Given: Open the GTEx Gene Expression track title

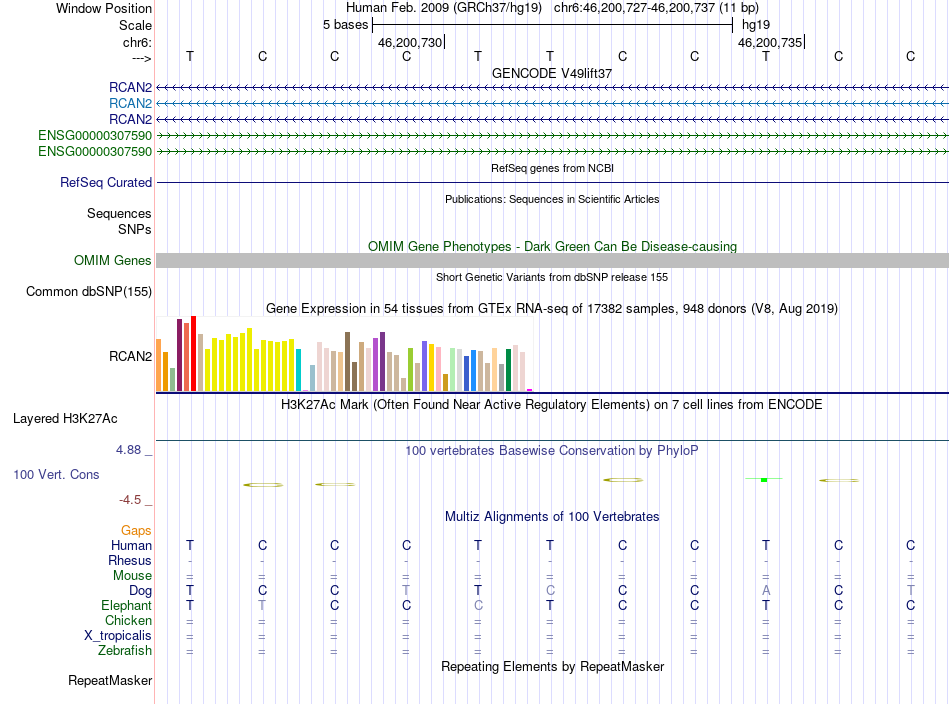Looking at the screenshot, I should (x=552, y=308).
